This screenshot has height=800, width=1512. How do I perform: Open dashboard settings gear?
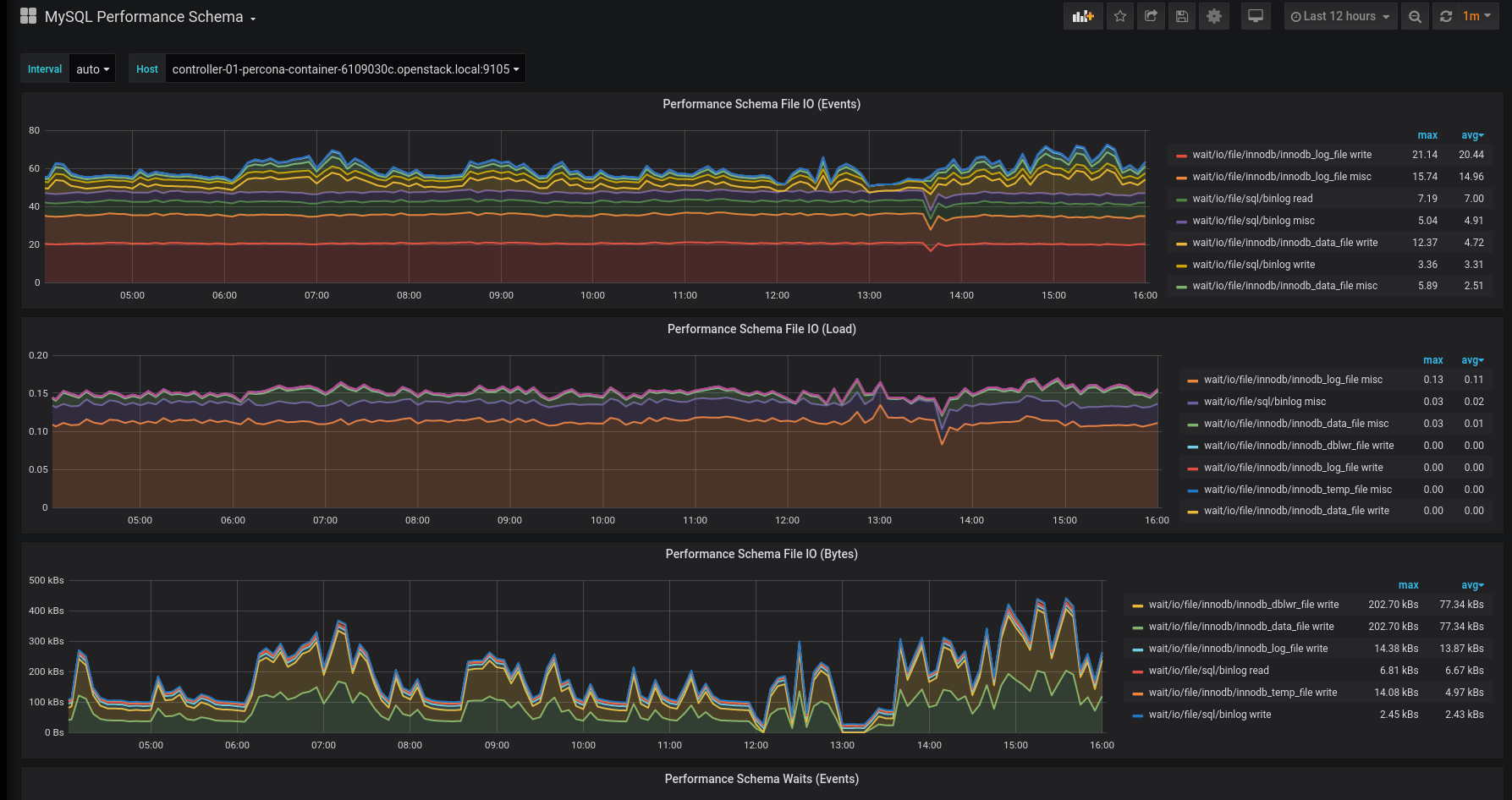tap(1214, 16)
